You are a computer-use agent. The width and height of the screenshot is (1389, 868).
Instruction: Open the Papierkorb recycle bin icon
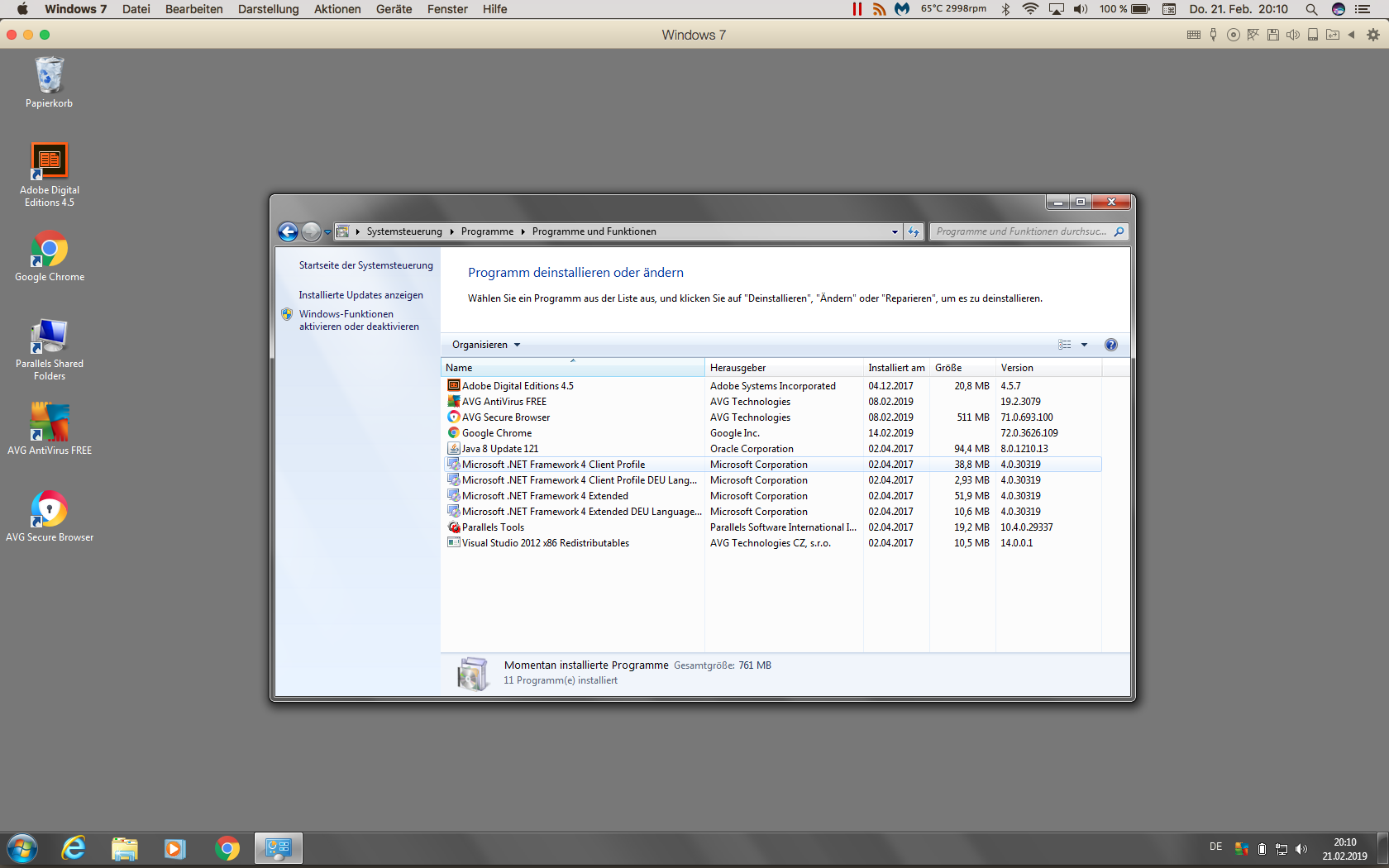(x=49, y=82)
